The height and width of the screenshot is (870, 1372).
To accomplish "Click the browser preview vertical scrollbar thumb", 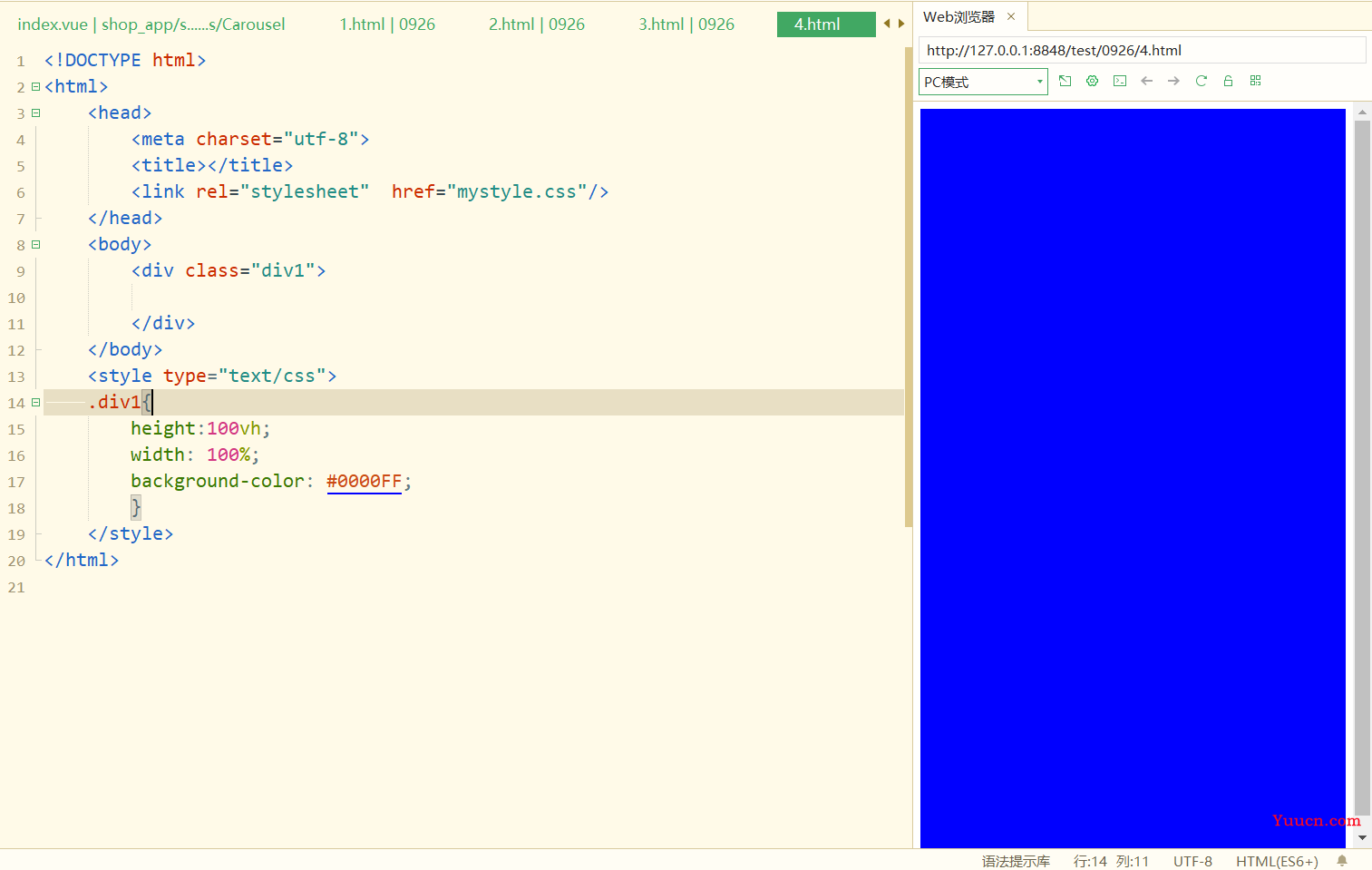I will pyautogui.click(x=1362, y=467).
